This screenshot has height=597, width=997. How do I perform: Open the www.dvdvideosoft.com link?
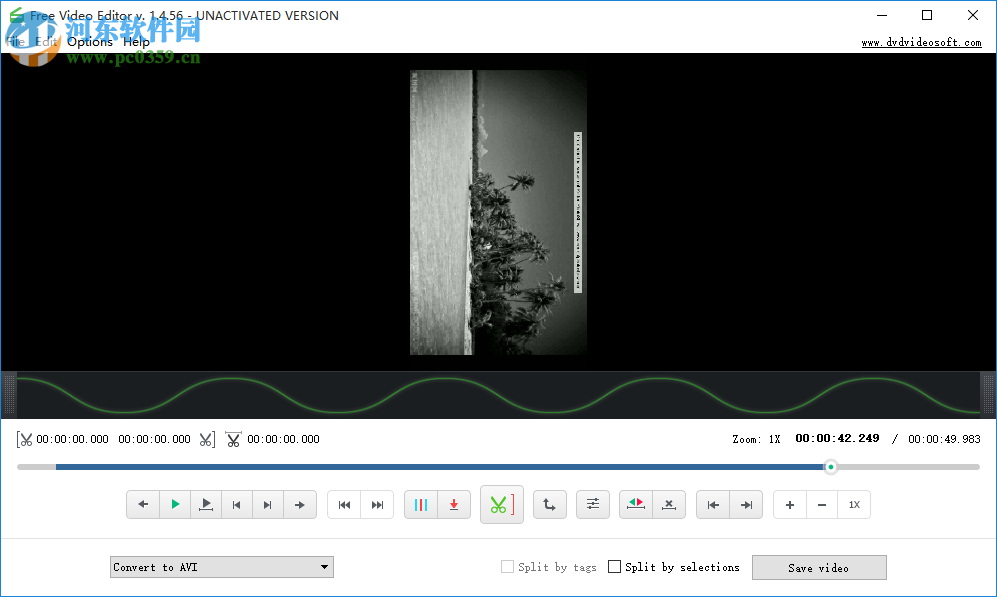pyautogui.click(x=920, y=42)
